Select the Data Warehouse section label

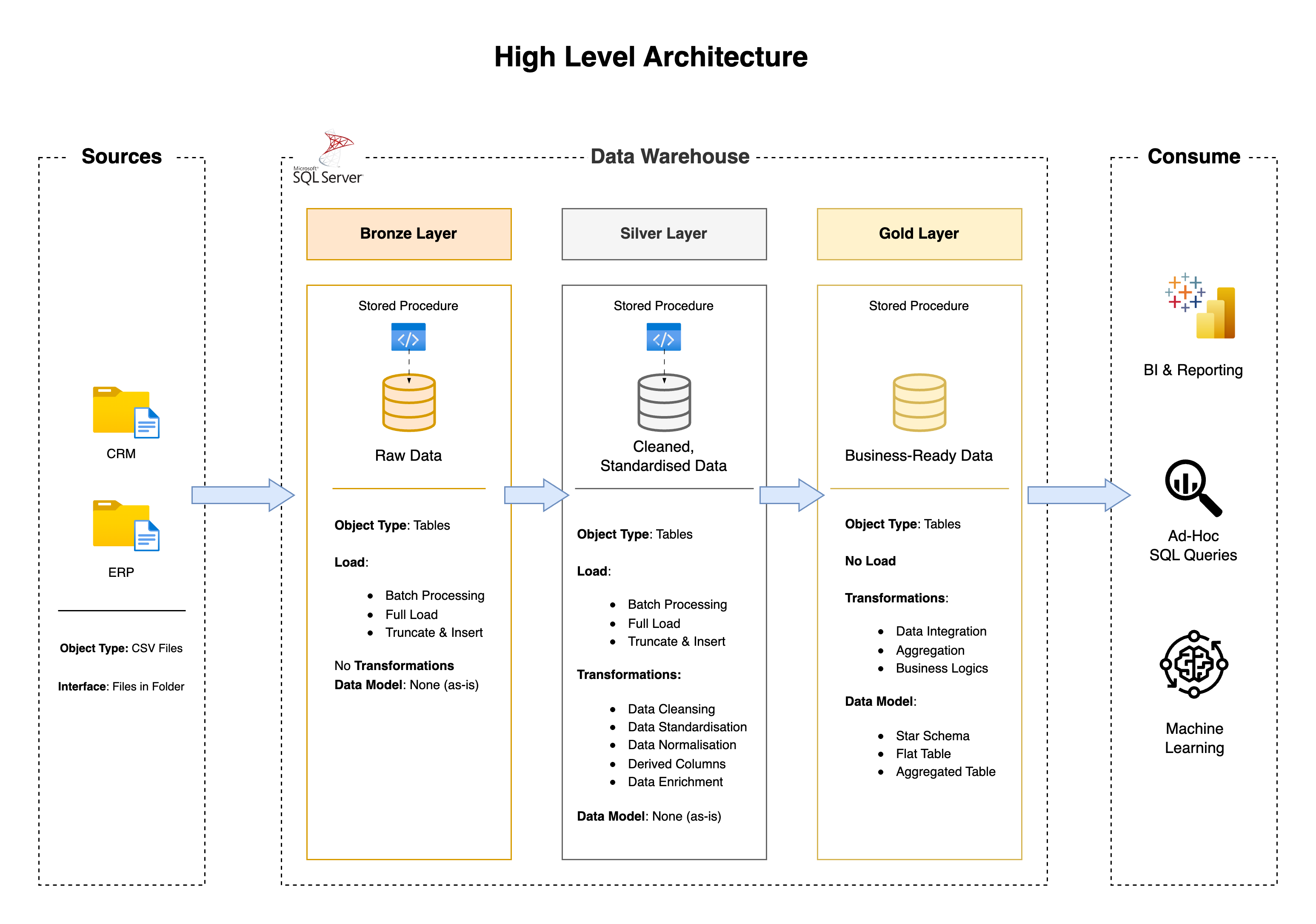coord(669,157)
